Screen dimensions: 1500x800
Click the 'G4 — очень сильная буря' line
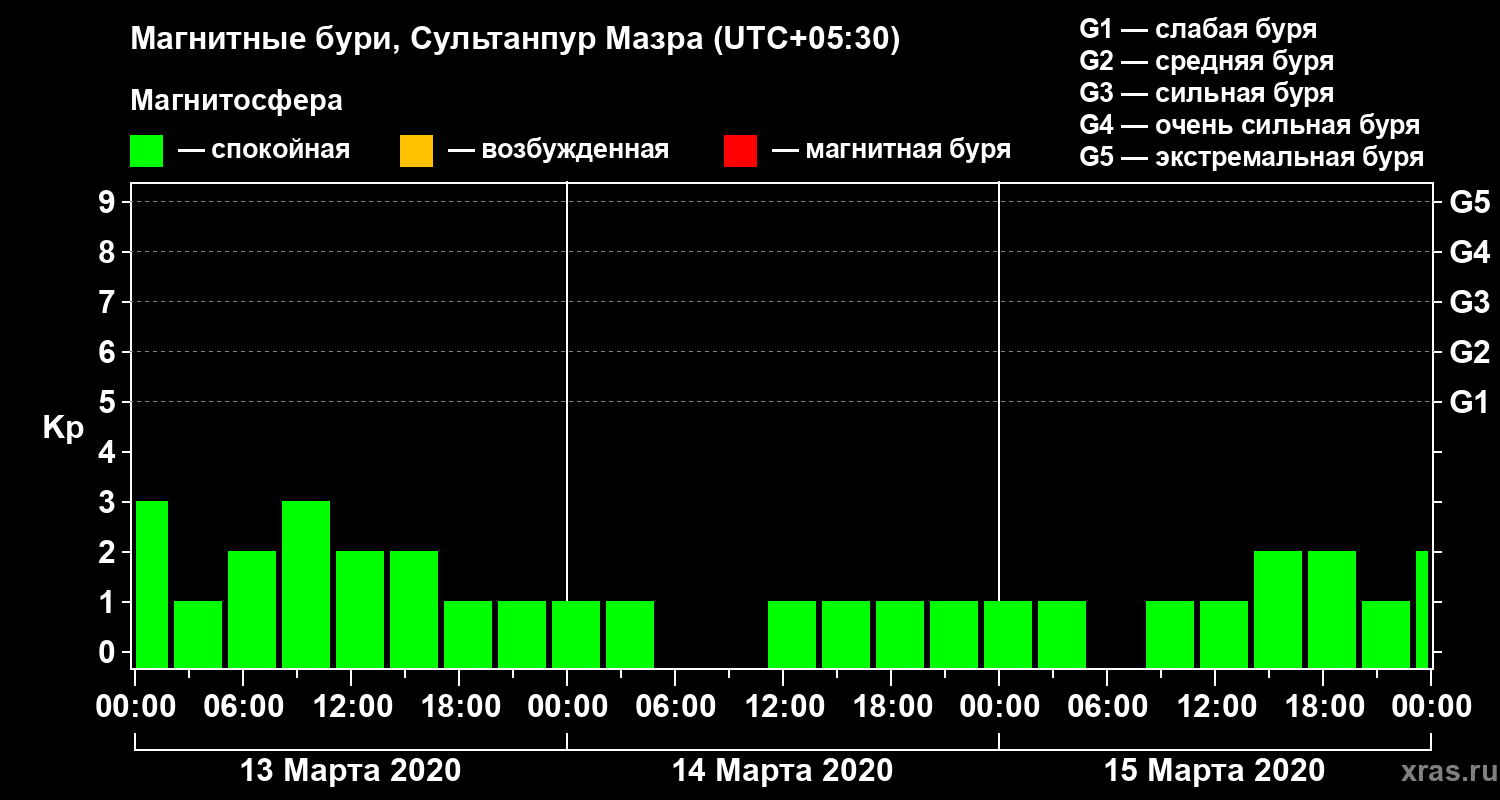point(1250,125)
